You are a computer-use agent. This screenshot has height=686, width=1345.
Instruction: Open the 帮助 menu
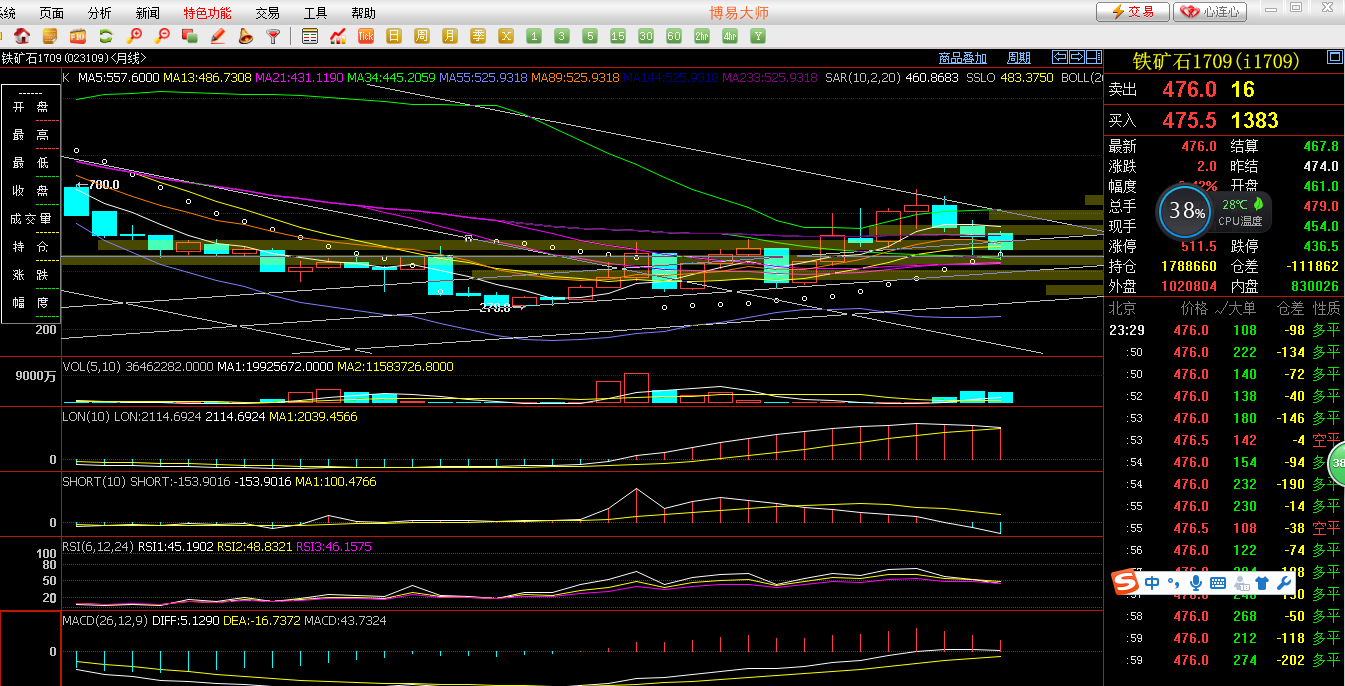coord(363,13)
